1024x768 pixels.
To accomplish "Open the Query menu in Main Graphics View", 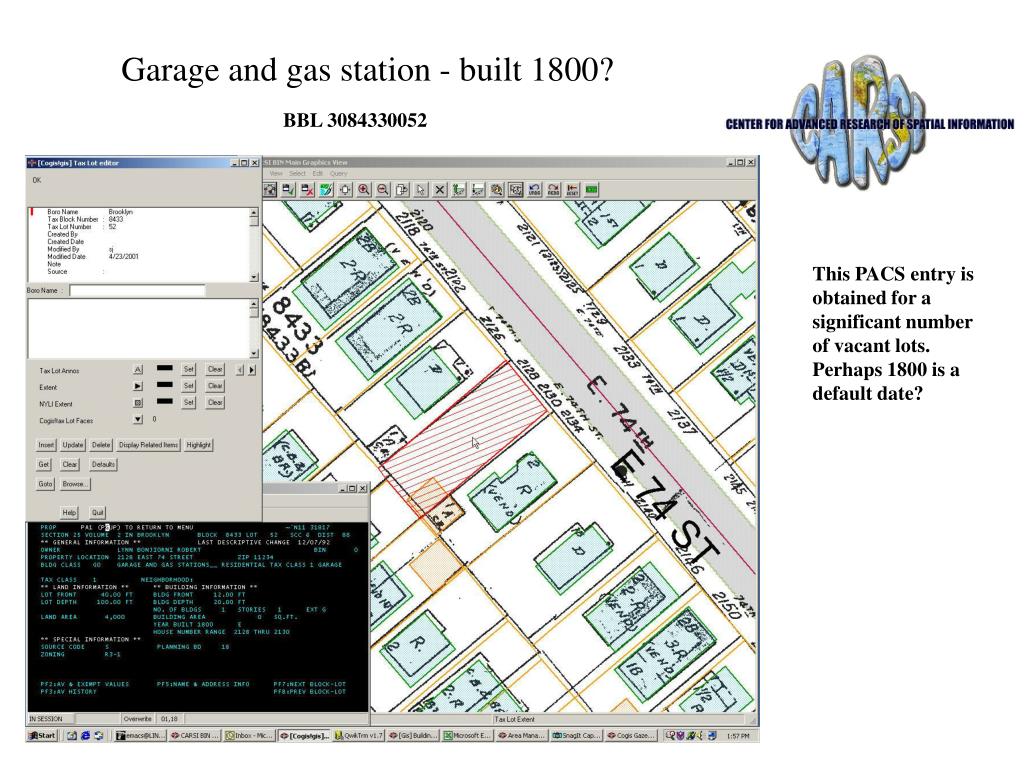I will [338, 174].
